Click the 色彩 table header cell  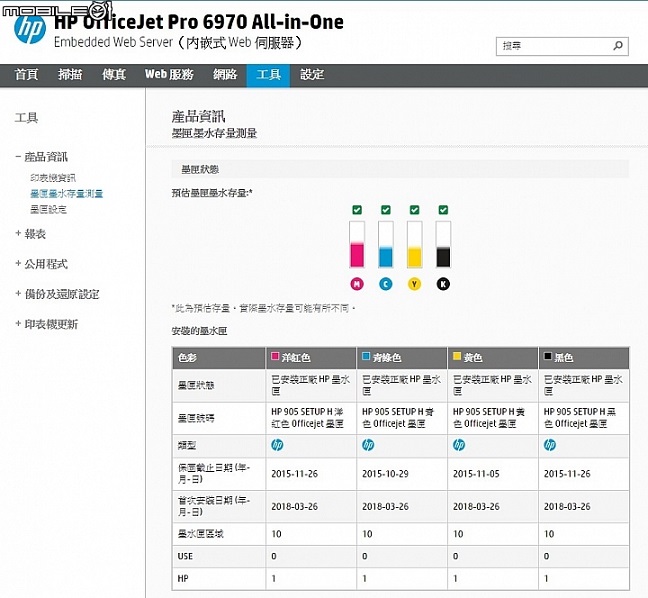point(219,358)
